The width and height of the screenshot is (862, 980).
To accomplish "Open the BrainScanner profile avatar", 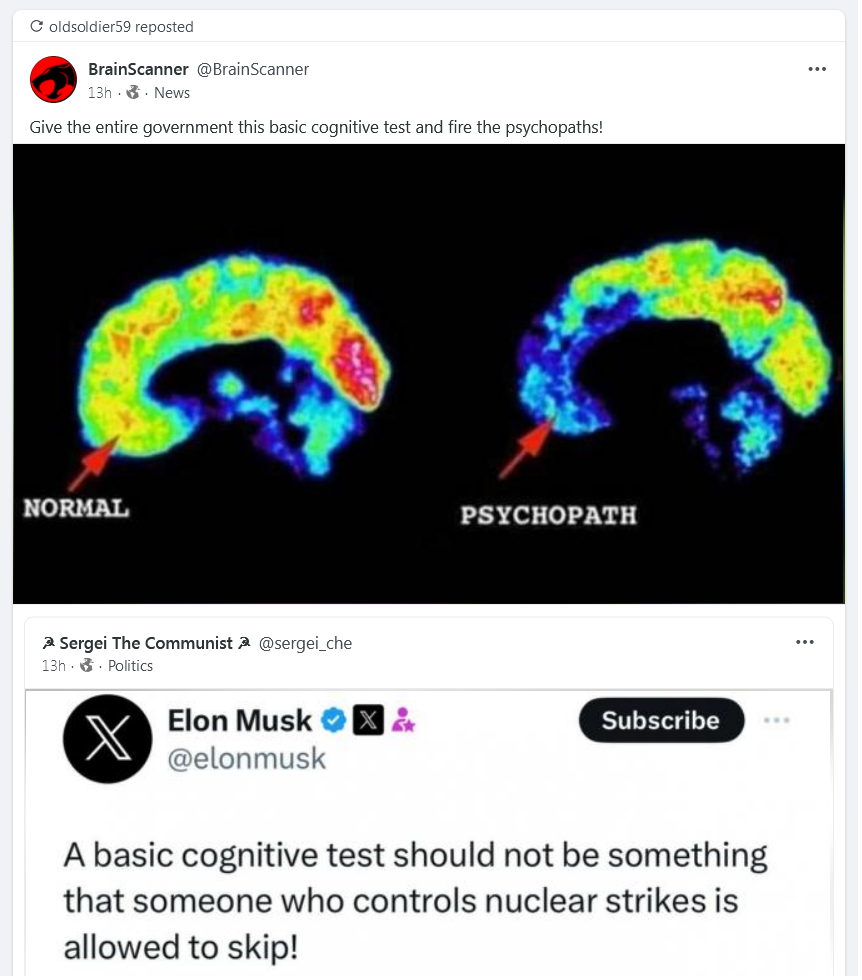I will [54, 79].
